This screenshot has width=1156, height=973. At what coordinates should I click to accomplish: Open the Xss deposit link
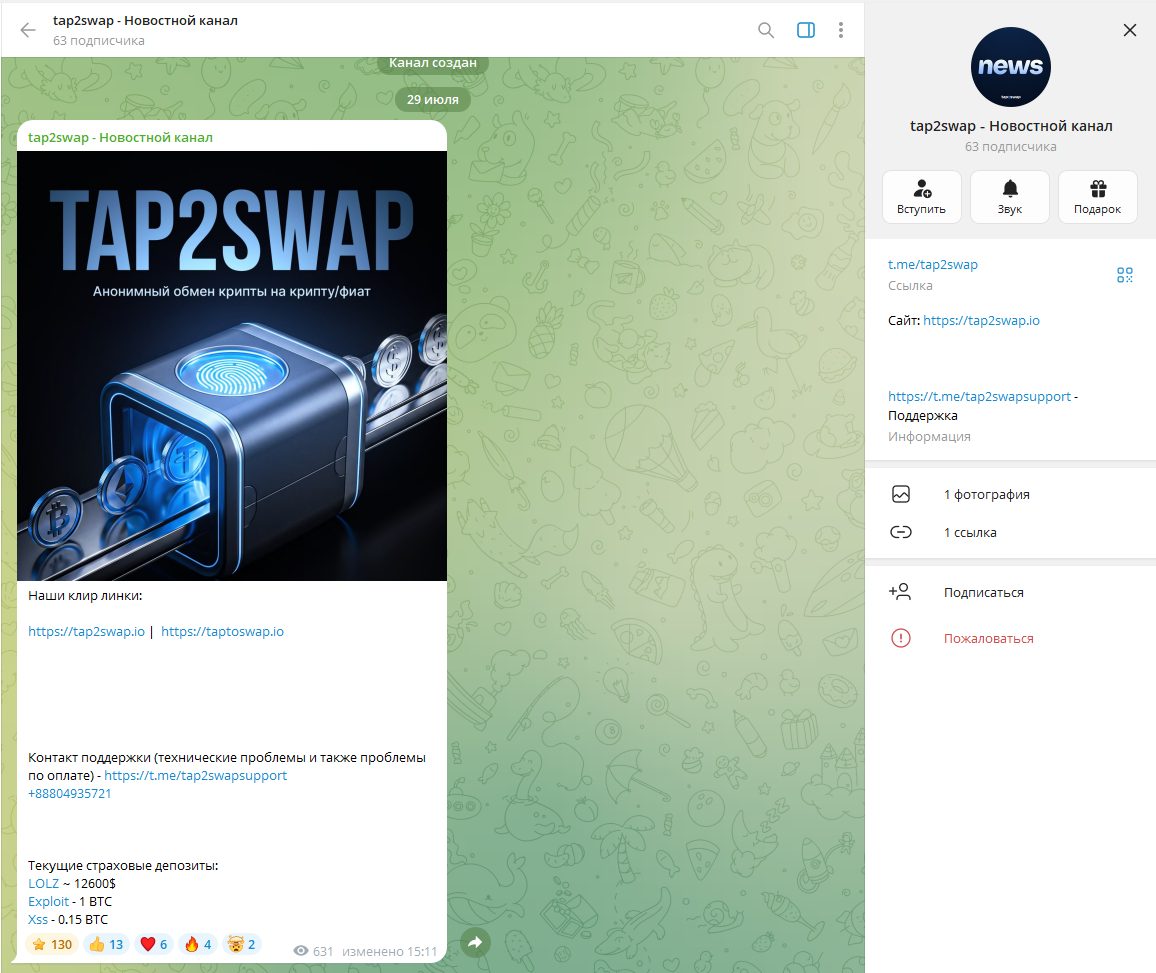(38, 920)
